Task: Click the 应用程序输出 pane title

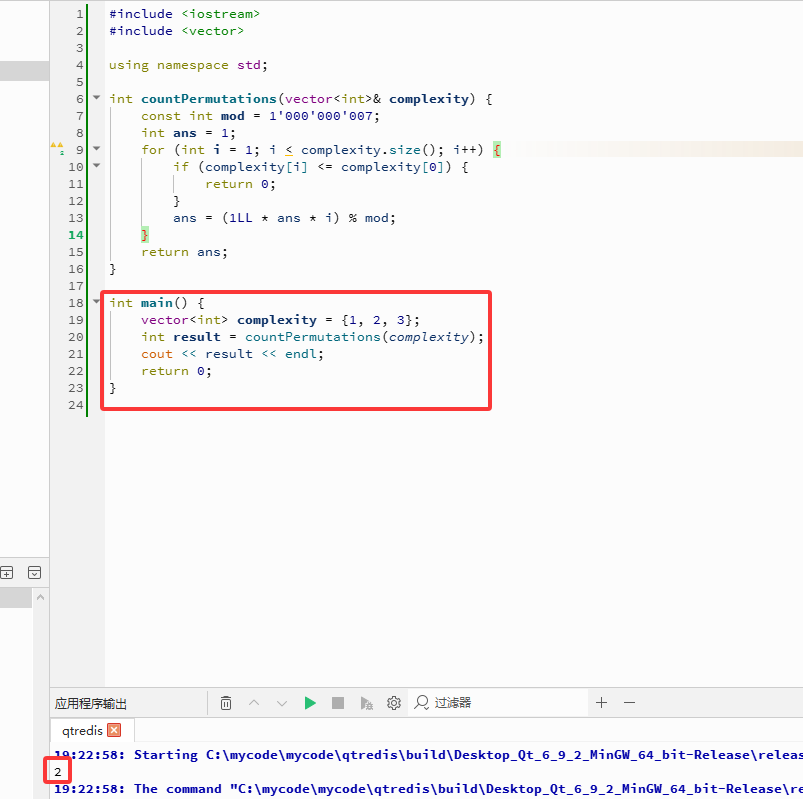Action: [x=91, y=703]
